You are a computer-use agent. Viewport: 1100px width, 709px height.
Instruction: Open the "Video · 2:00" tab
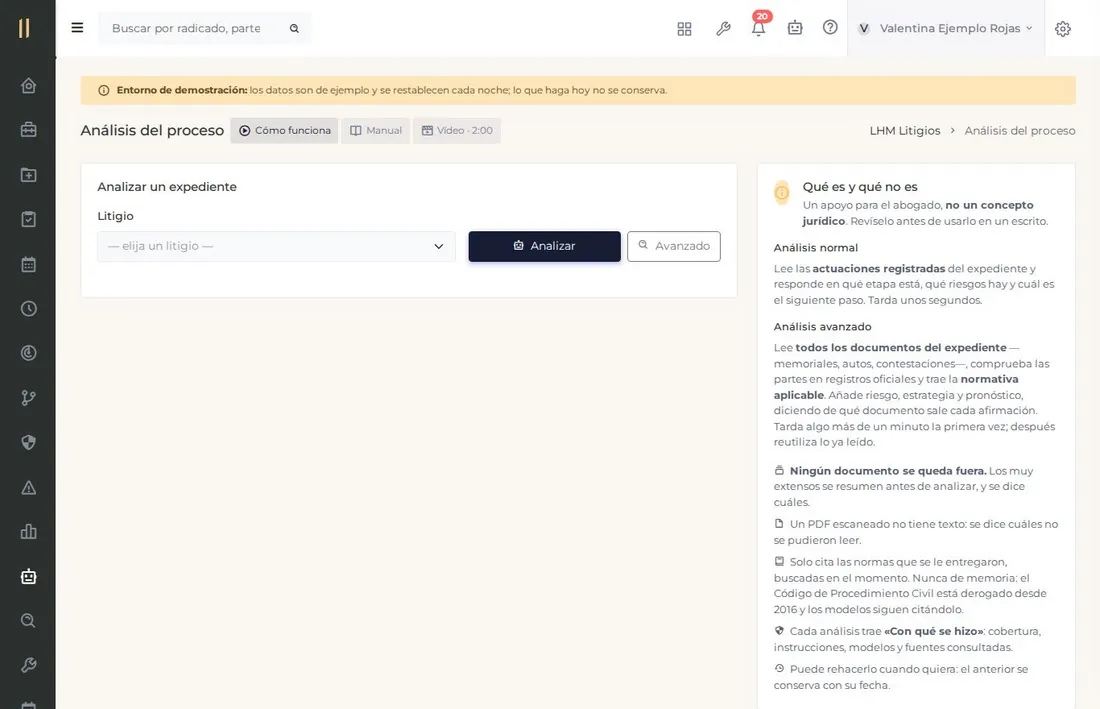point(457,130)
